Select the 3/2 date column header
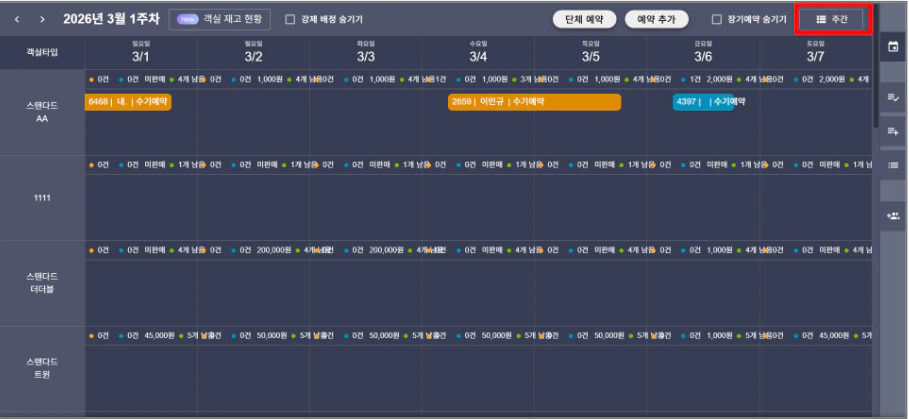The image size is (909, 419). point(253,52)
